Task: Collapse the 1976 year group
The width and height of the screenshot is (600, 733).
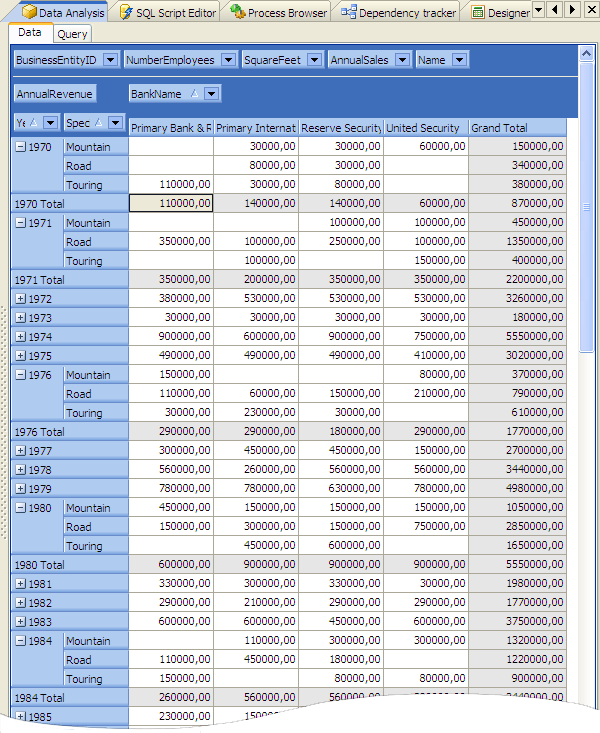Action: [x=20, y=375]
